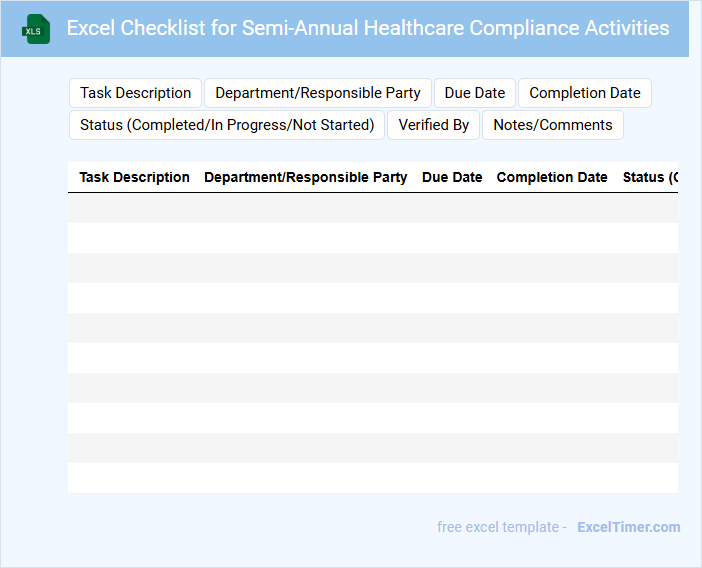Screen dimensions: 702x568
Task: Click the Task Description column header
Action: (x=135, y=177)
